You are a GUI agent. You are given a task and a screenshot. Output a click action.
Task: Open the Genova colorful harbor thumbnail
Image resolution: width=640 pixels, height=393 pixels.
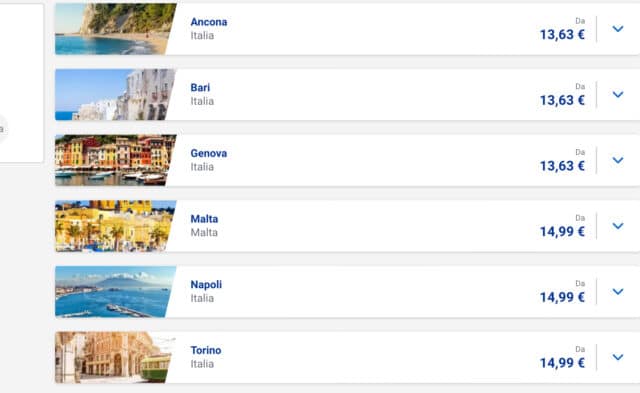coord(116,160)
